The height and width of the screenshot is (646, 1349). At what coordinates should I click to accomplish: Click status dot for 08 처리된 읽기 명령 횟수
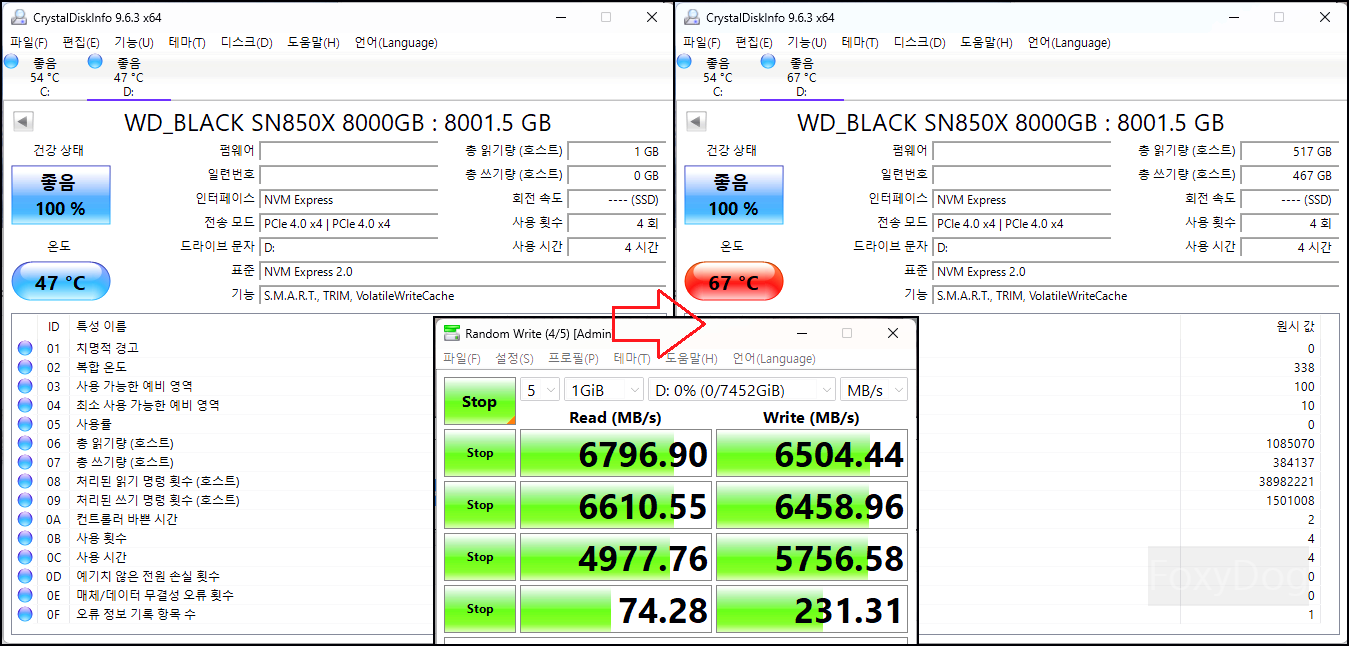[25, 481]
